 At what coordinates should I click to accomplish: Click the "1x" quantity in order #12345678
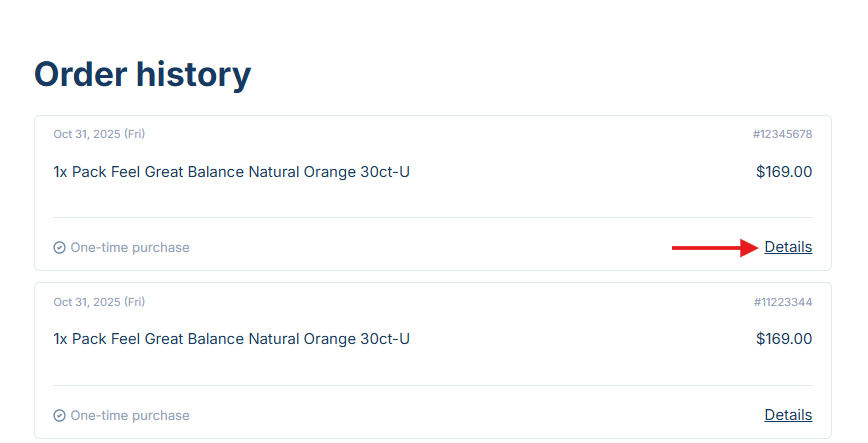(x=61, y=172)
